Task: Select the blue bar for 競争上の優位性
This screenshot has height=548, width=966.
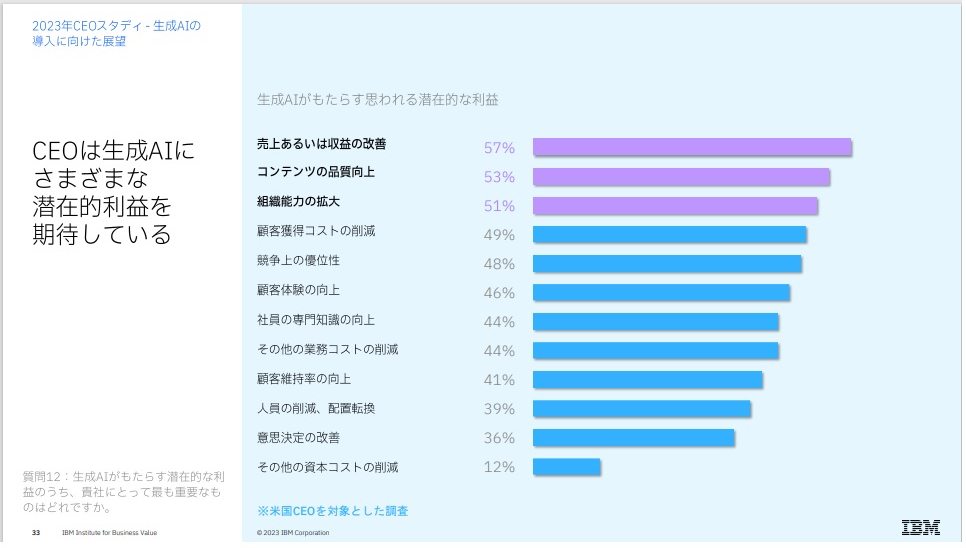Action: click(x=667, y=264)
